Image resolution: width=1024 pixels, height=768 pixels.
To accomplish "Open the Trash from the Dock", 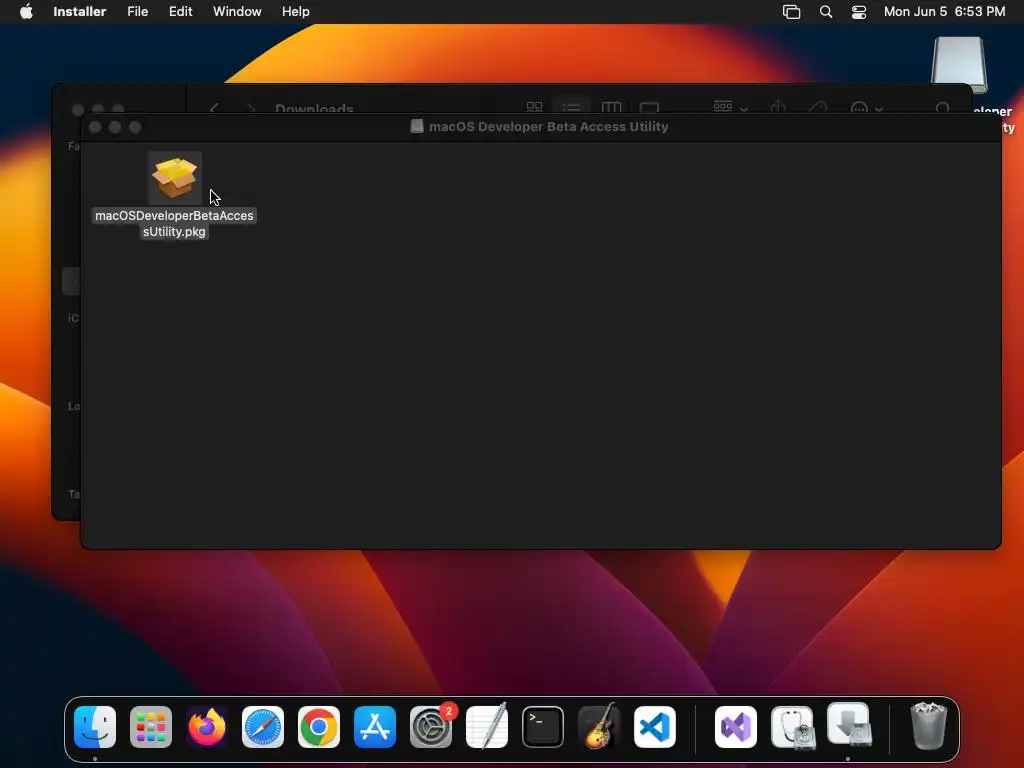I will point(928,726).
